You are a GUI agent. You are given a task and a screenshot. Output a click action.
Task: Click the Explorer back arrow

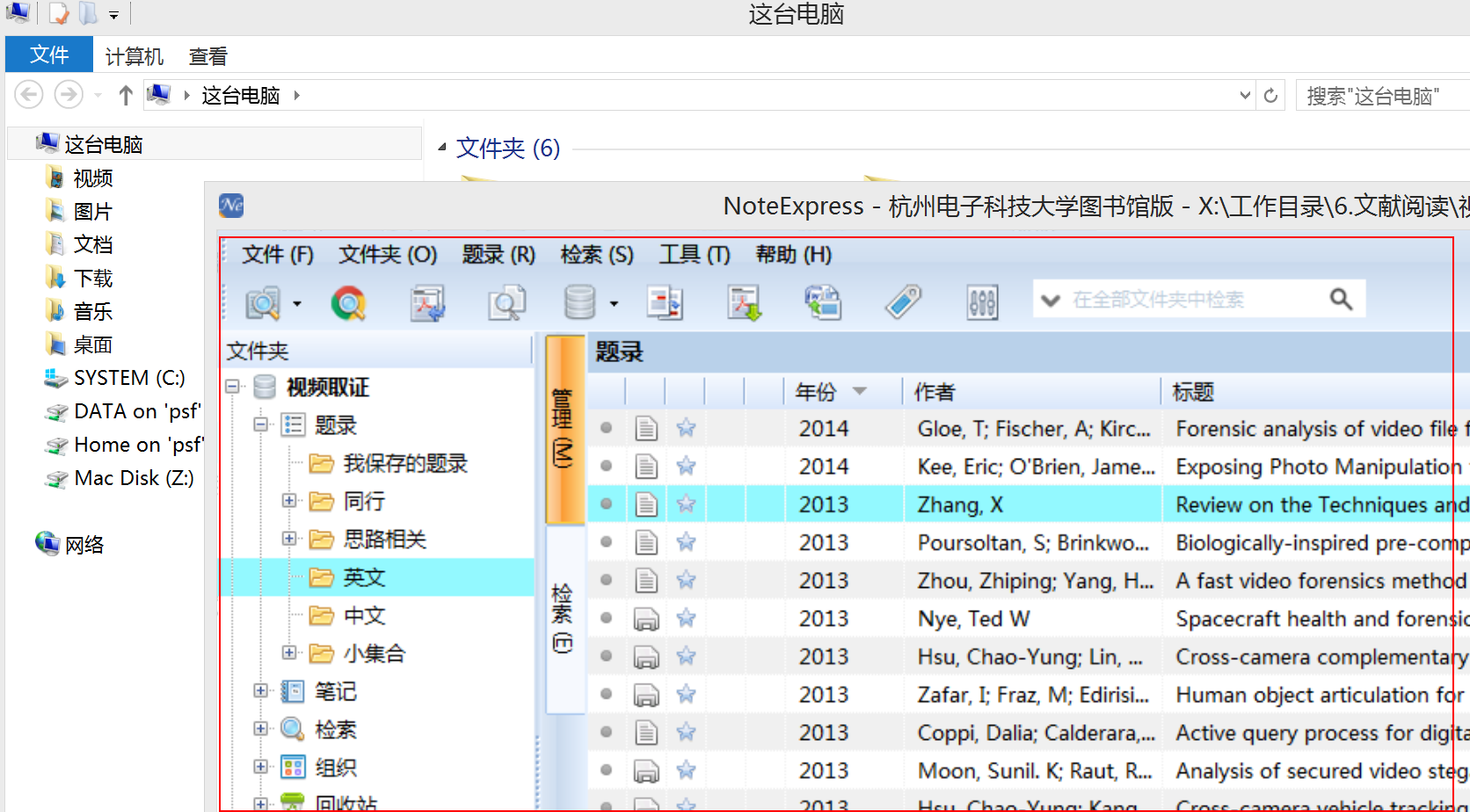[x=28, y=94]
